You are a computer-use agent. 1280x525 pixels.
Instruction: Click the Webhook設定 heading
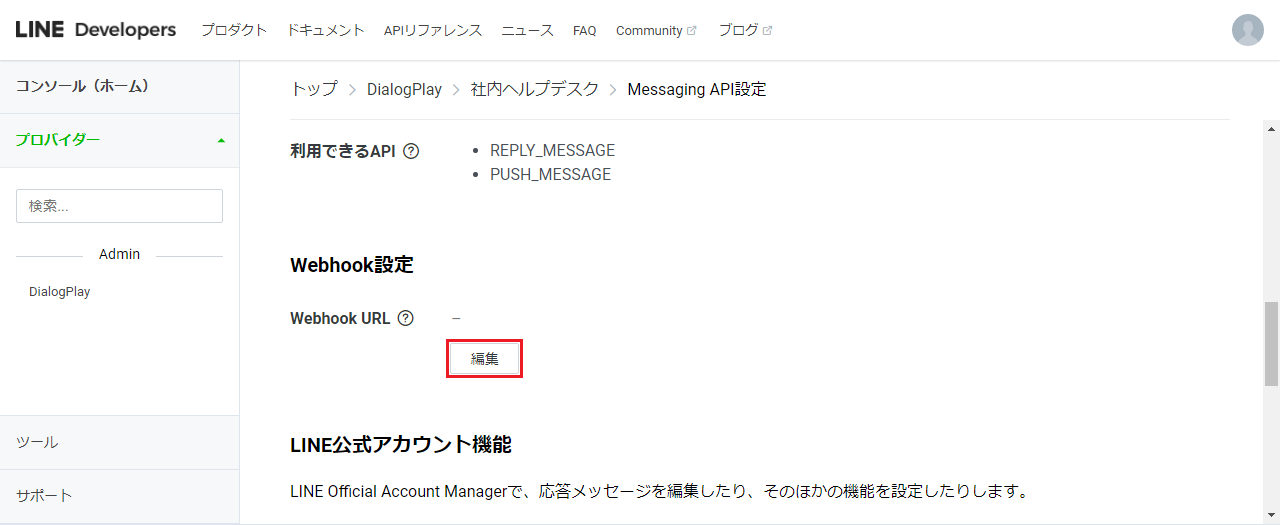(352, 265)
